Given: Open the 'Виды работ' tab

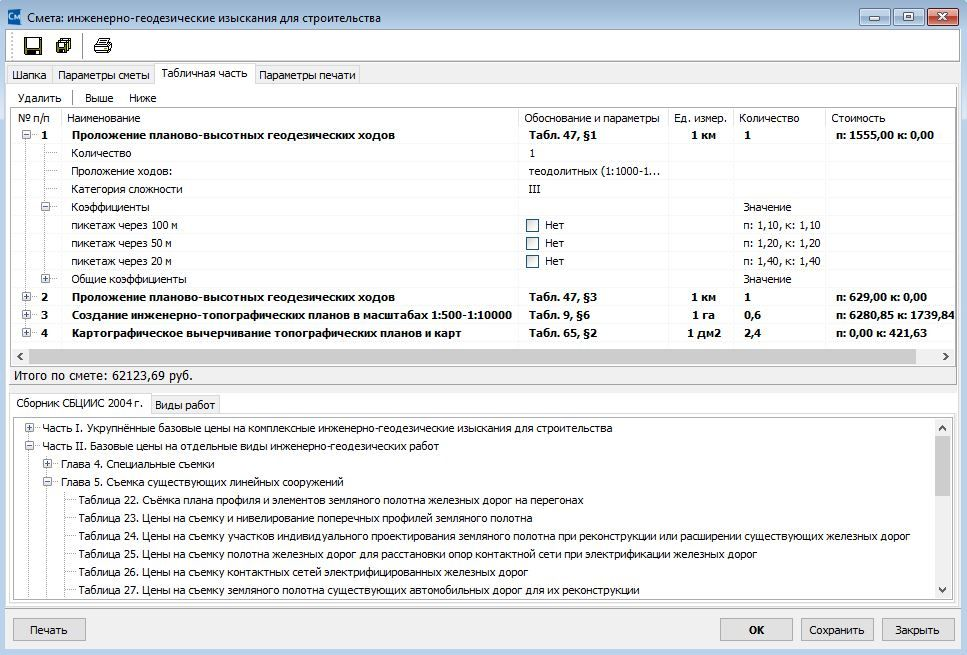Looking at the screenshot, I should coord(185,405).
